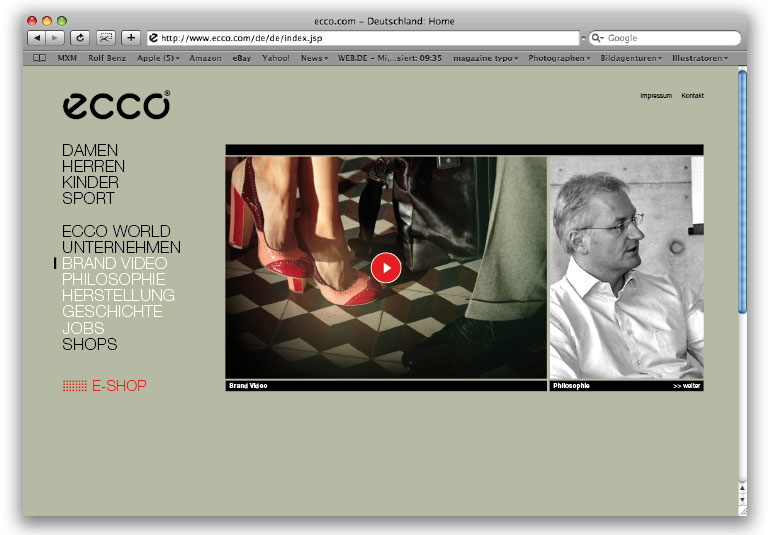Click the window resize grip corner
Screen dimensions: 770x535
742,511
